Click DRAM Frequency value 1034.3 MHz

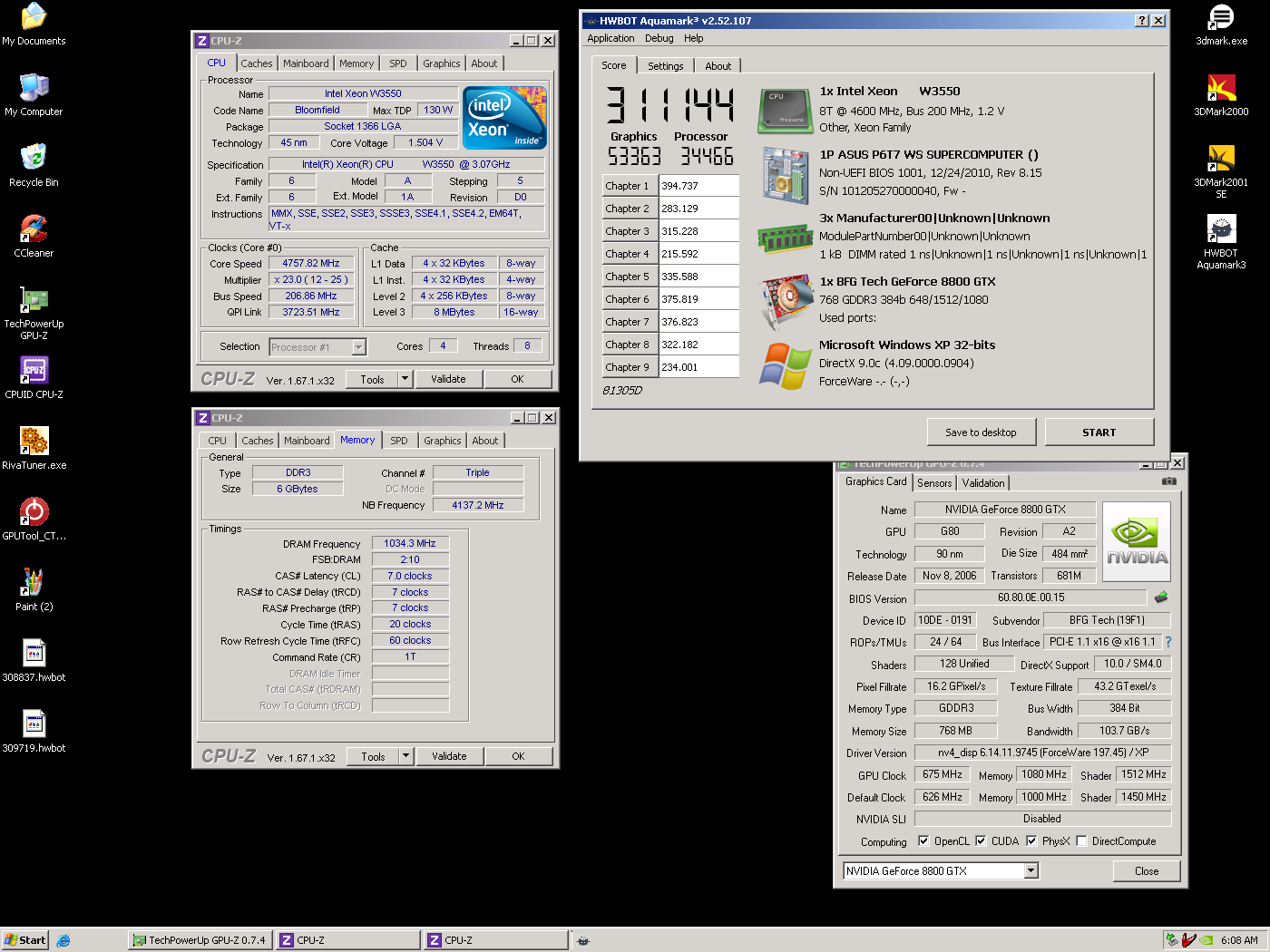coord(410,543)
